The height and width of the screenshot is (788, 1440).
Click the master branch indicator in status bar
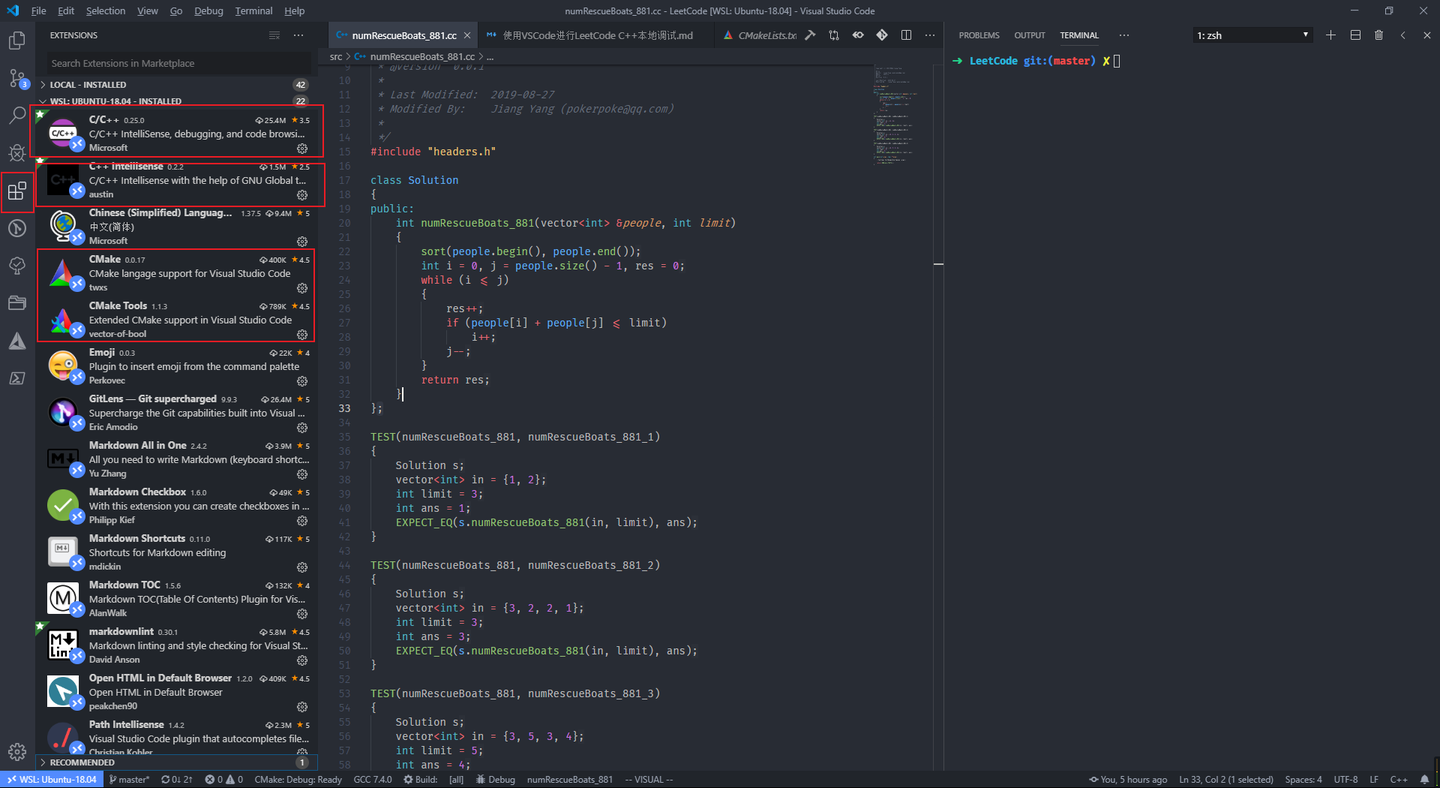[129, 779]
